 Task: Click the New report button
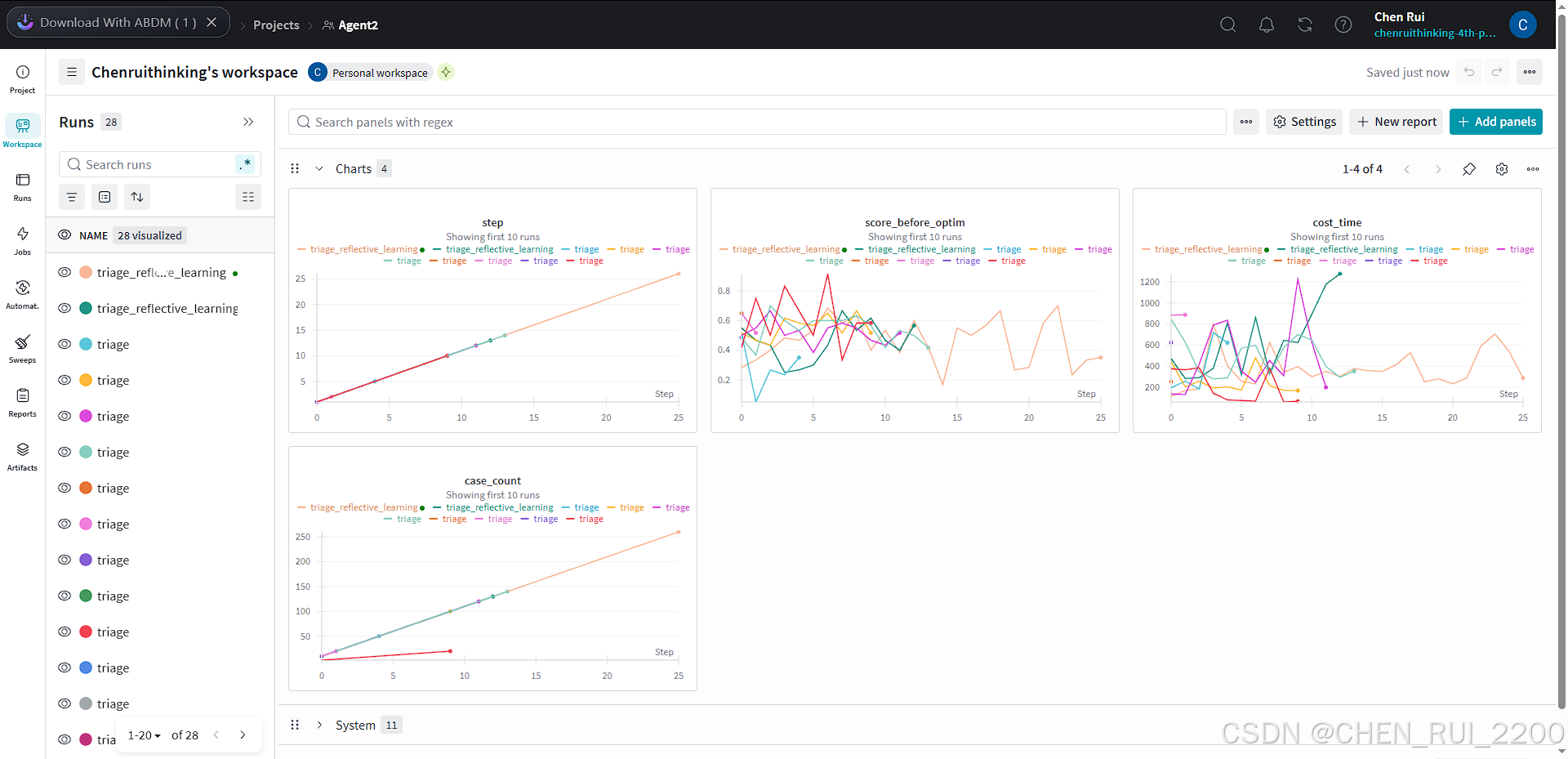(1396, 122)
